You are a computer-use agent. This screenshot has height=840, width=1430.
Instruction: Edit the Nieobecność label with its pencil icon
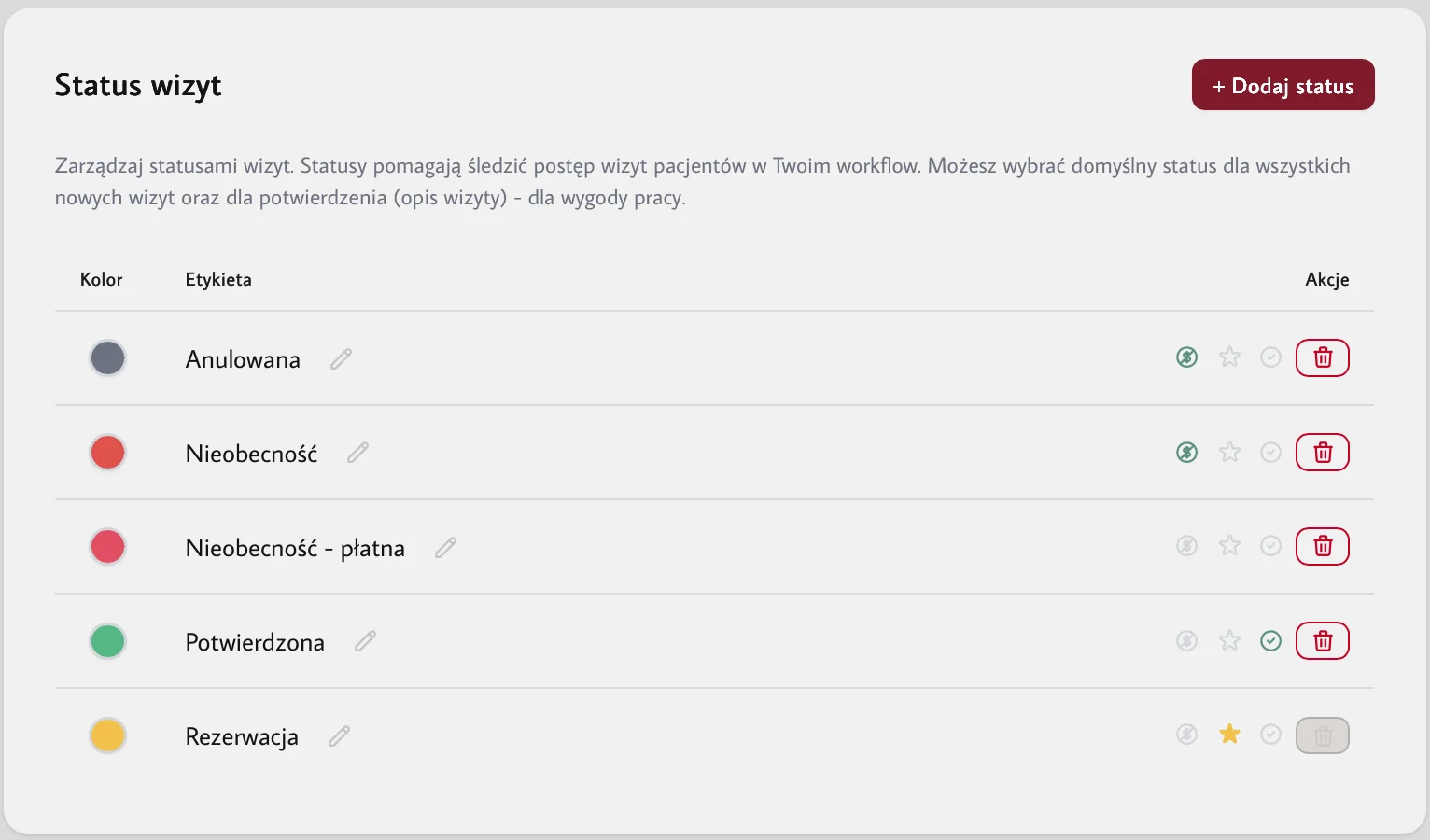pyautogui.click(x=358, y=454)
